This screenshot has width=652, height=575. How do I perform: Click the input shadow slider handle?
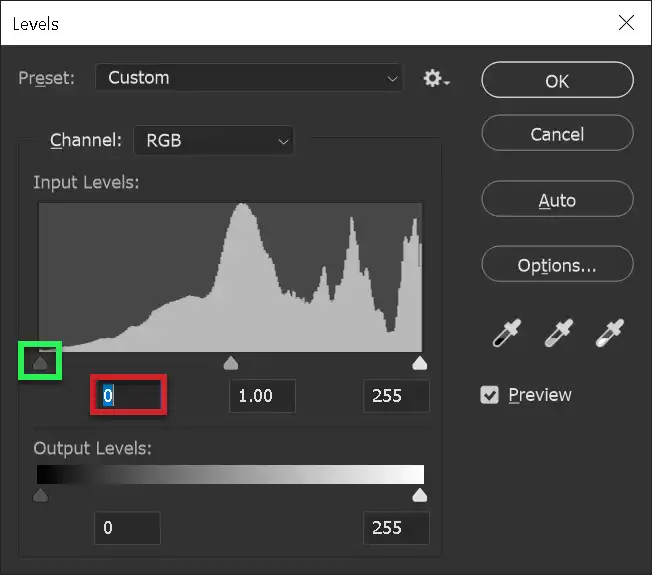click(40, 362)
